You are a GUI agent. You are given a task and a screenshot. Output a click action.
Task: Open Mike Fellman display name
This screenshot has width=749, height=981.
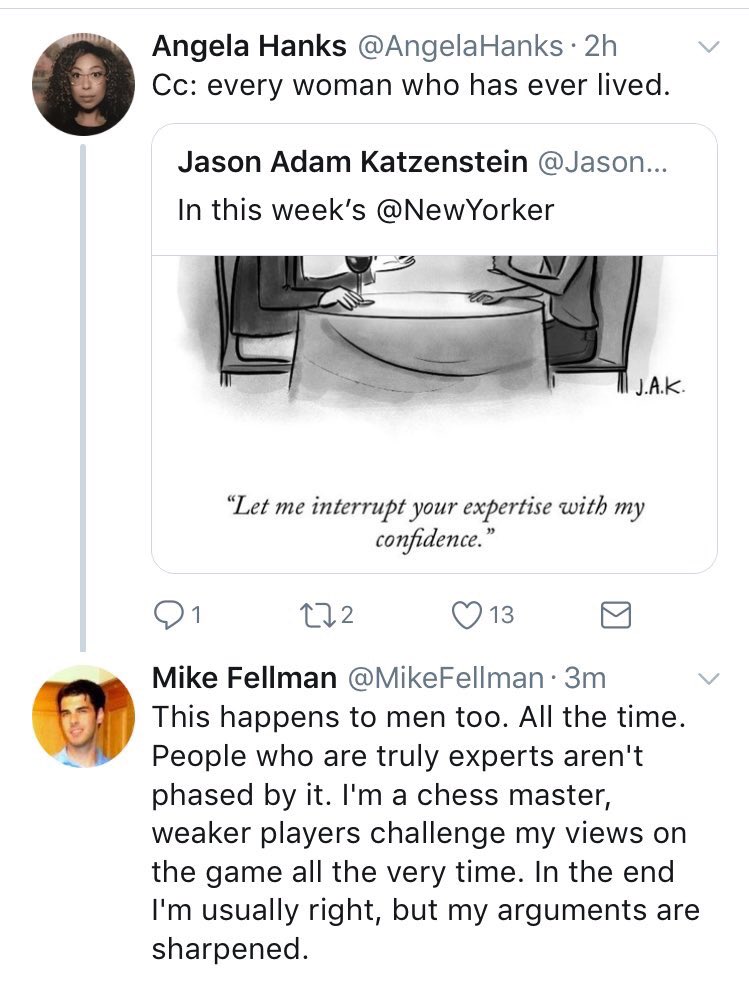tap(244, 678)
